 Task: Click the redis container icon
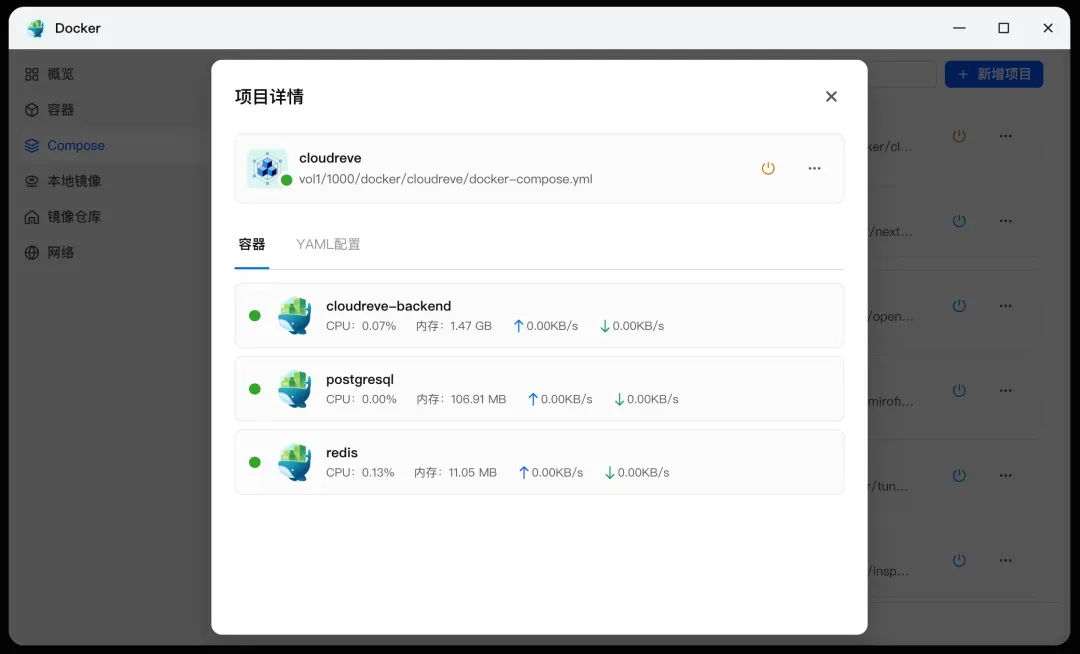click(x=294, y=462)
